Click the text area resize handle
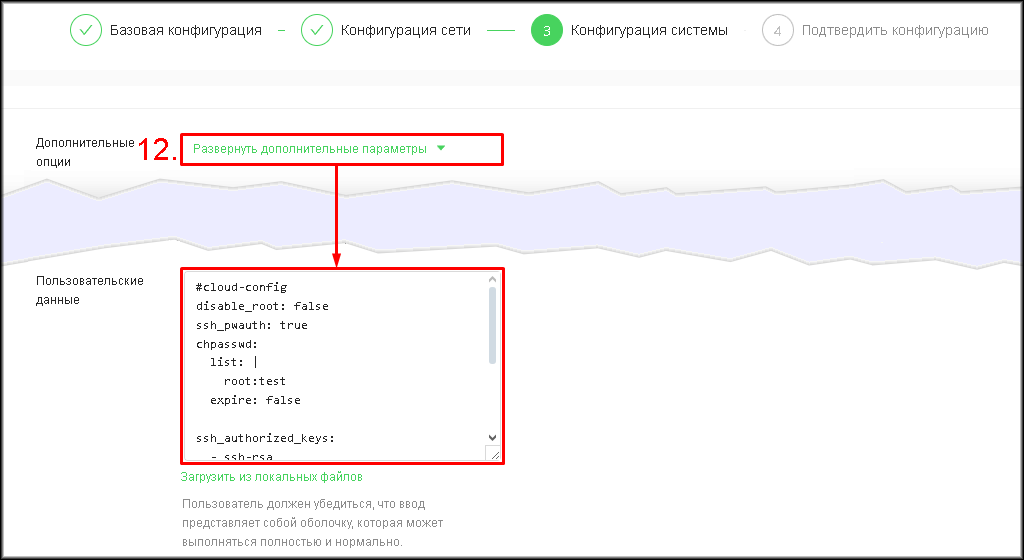1024x560 pixels. (492, 454)
